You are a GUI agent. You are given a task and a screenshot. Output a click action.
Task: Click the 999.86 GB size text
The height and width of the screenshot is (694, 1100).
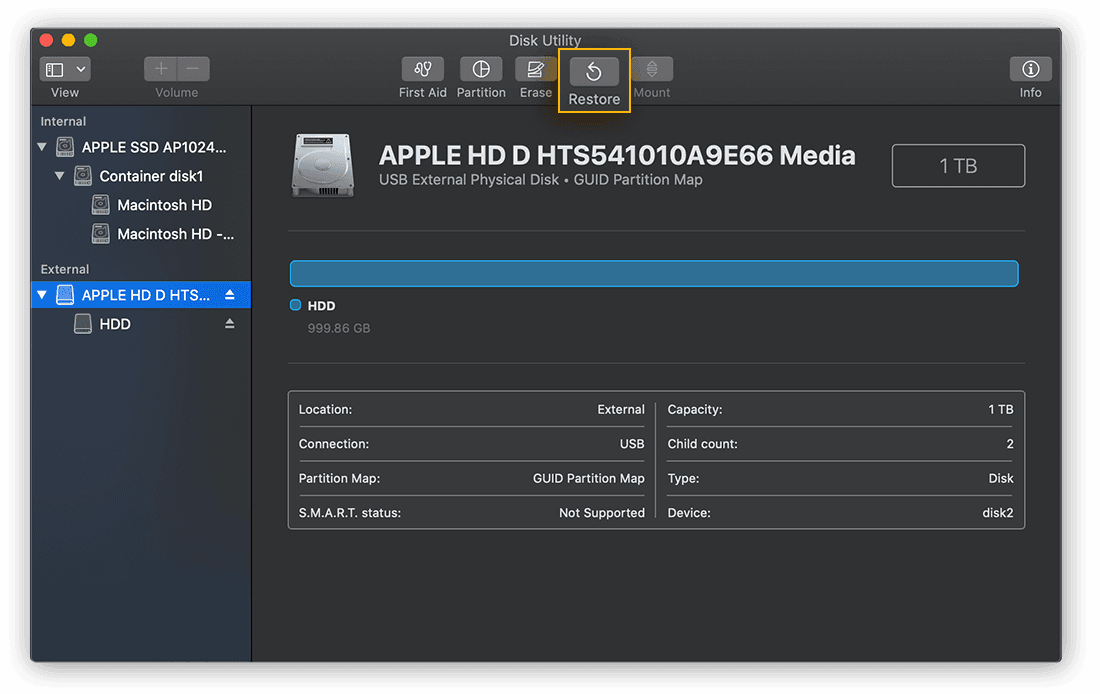tap(339, 328)
